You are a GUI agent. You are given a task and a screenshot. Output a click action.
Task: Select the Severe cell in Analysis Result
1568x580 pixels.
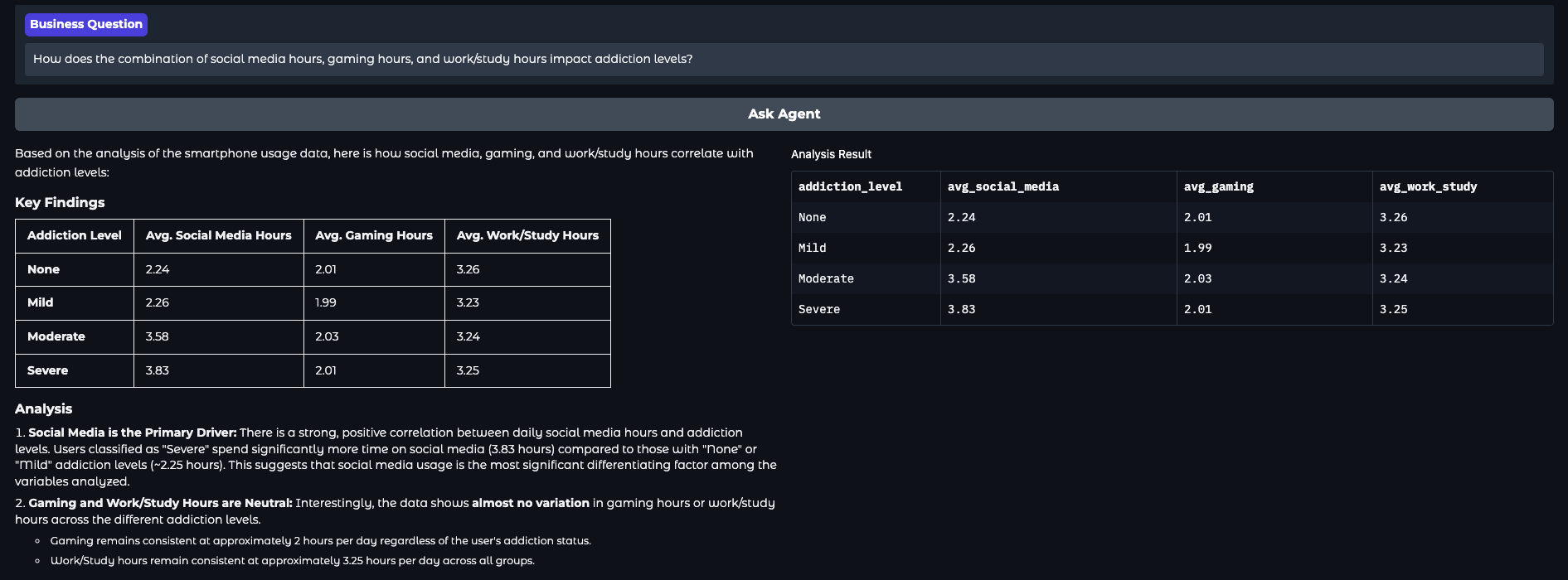[819, 310]
